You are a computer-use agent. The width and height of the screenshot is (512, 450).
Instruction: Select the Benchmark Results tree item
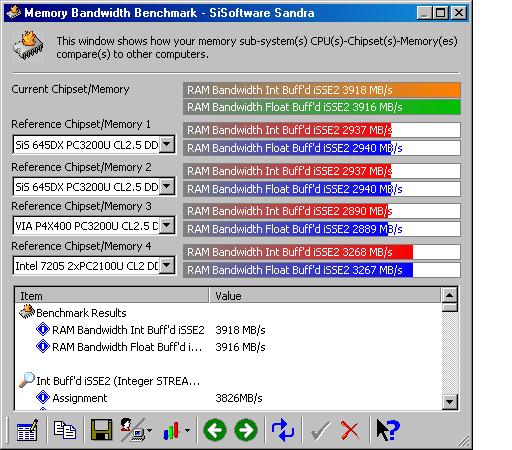pos(81,313)
